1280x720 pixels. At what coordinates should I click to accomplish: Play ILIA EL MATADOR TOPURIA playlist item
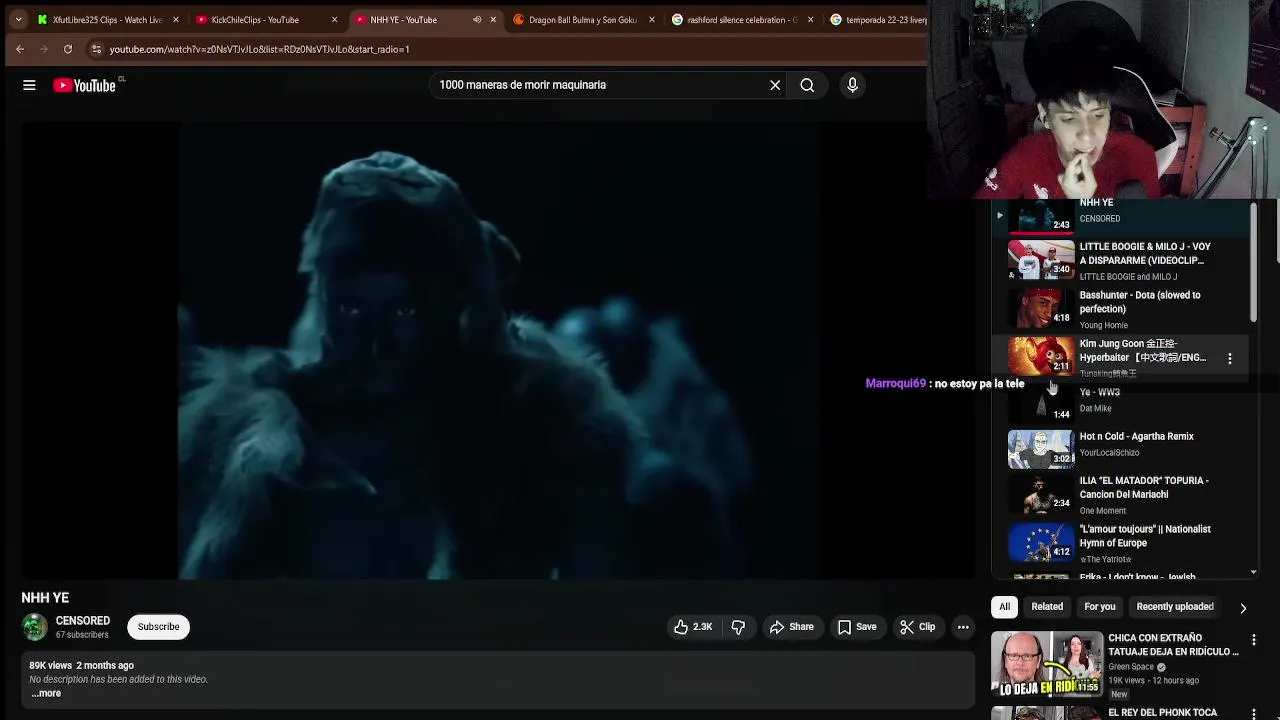[1120, 495]
